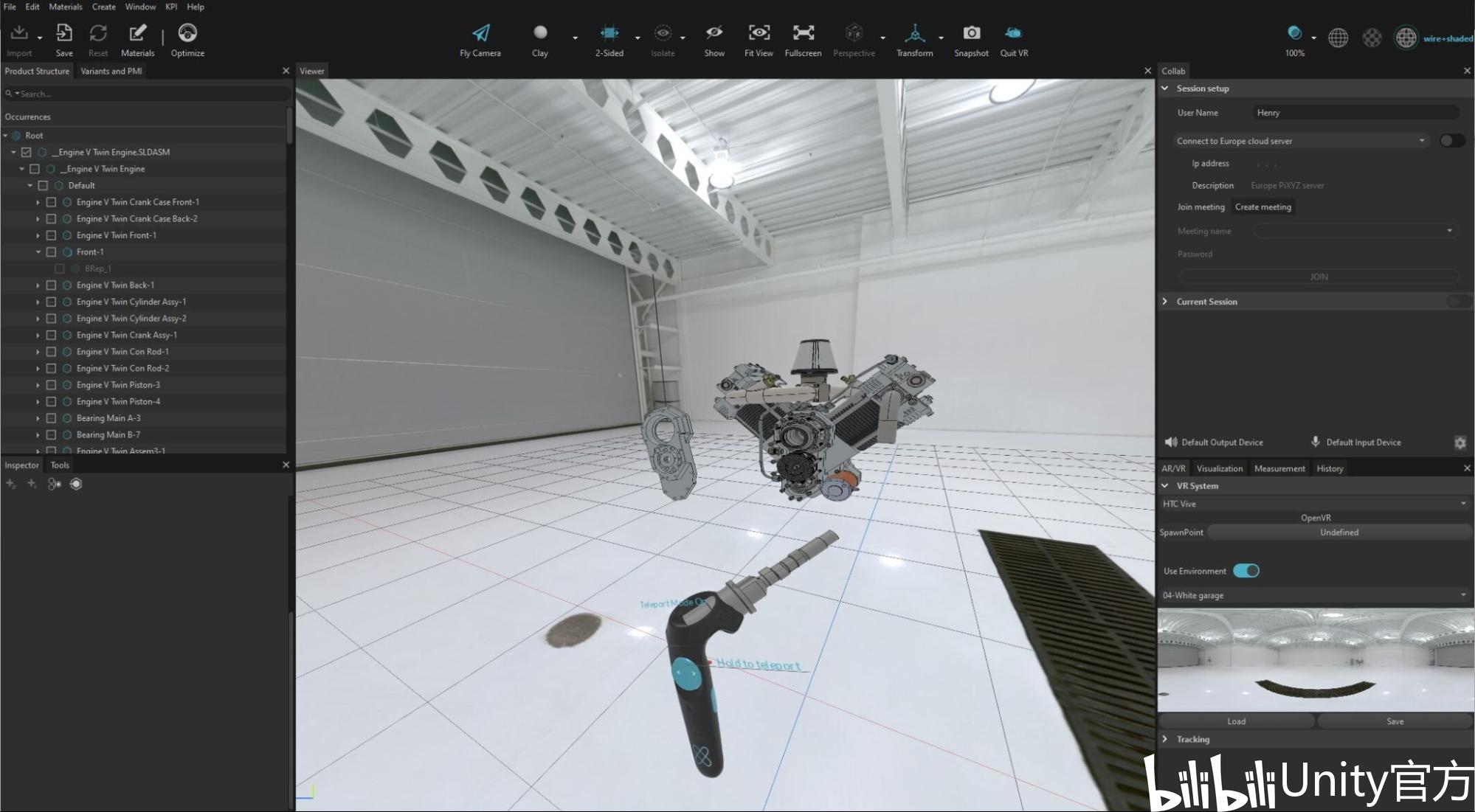Collapse the VR System section
Viewport: 1475px width, 812px height.
[1165, 486]
